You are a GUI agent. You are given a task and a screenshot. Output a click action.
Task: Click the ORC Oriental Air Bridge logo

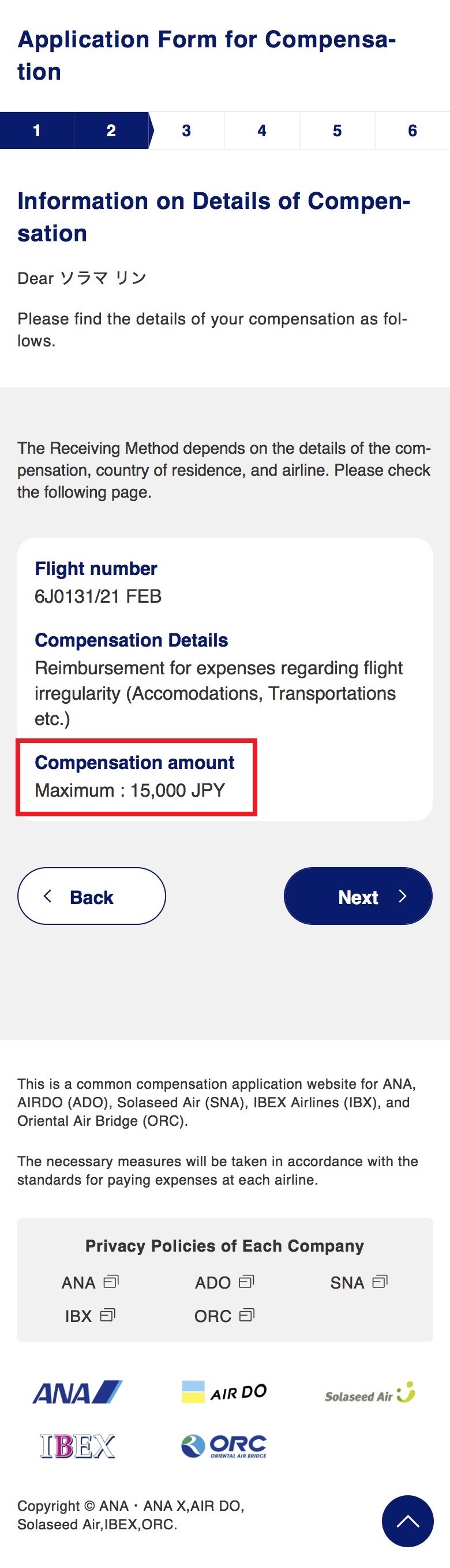(224, 1446)
